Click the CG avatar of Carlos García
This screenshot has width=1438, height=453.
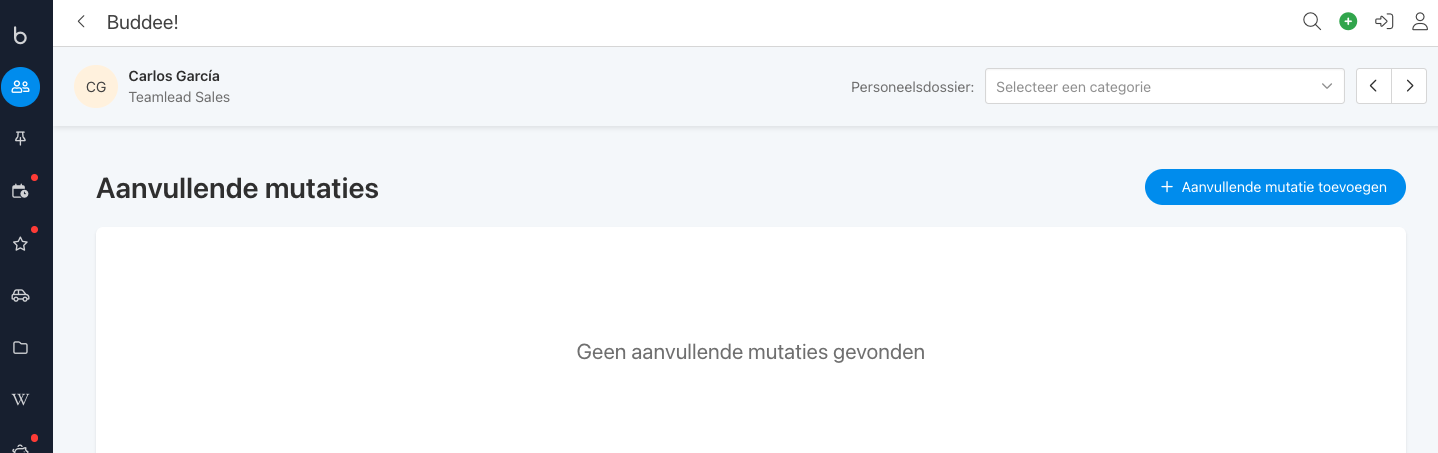point(96,87)
